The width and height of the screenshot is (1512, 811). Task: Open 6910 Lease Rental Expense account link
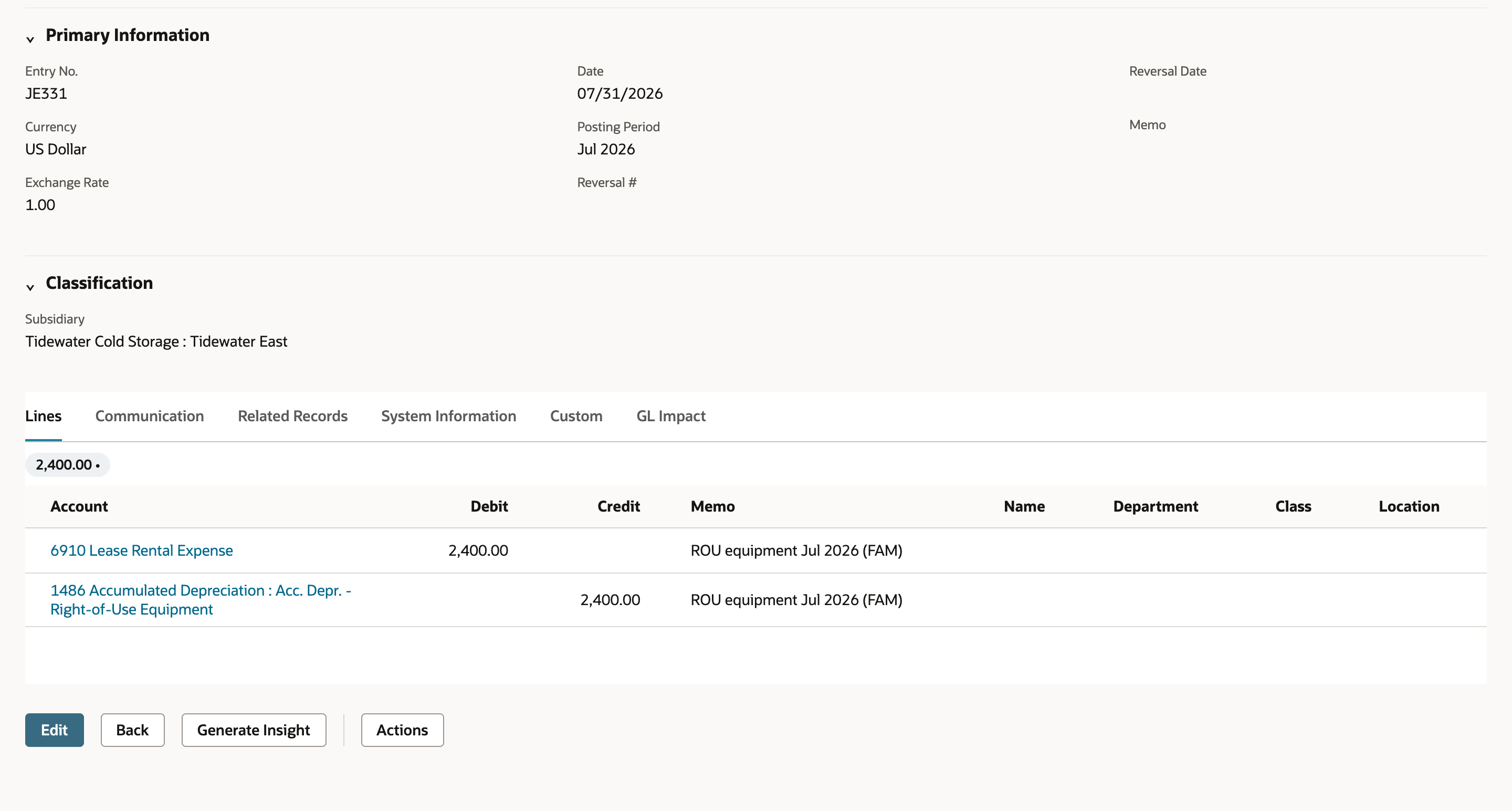tap(141, 550)
